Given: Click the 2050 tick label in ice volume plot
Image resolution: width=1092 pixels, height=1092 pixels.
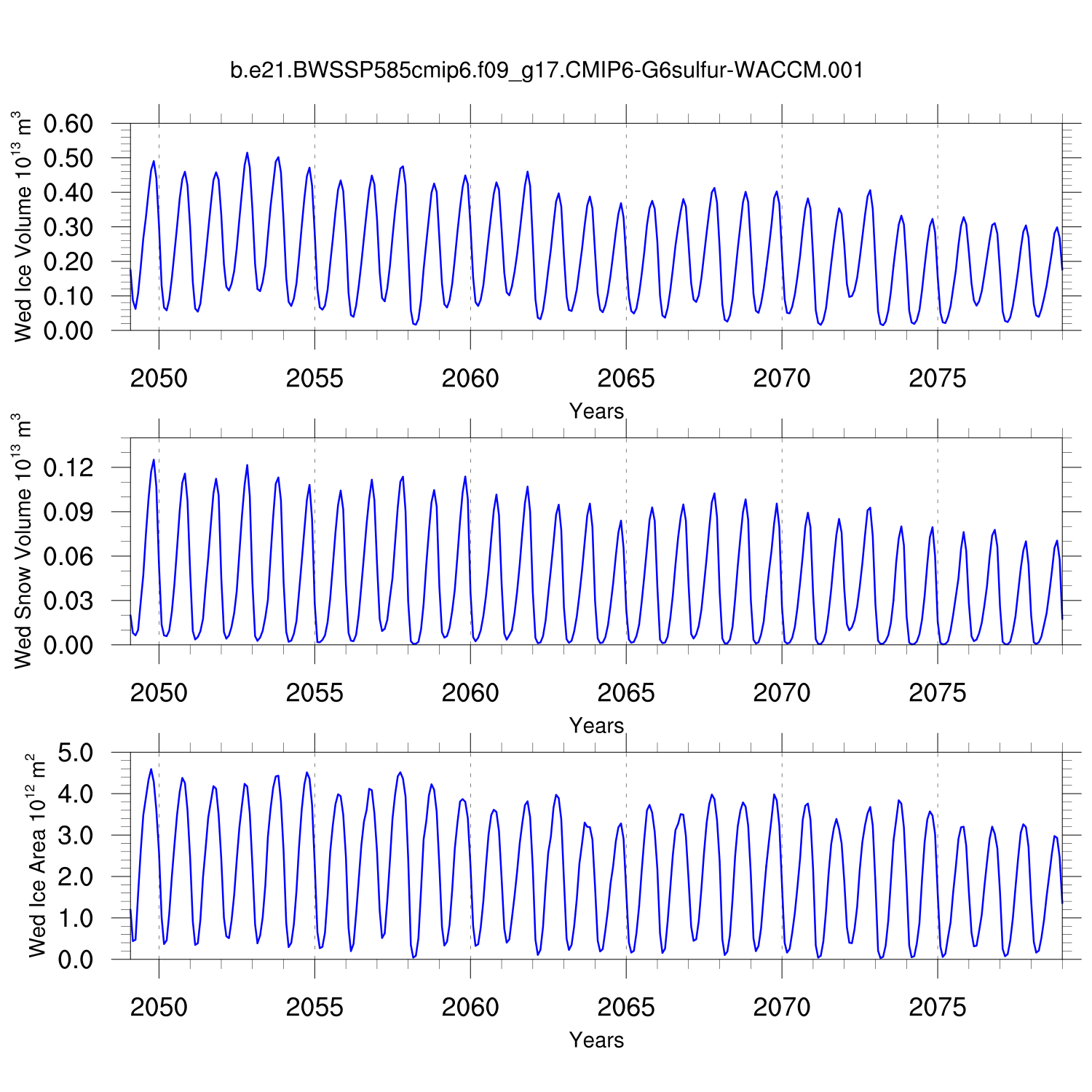Looking at the screenshot, I should click(159, 379).
